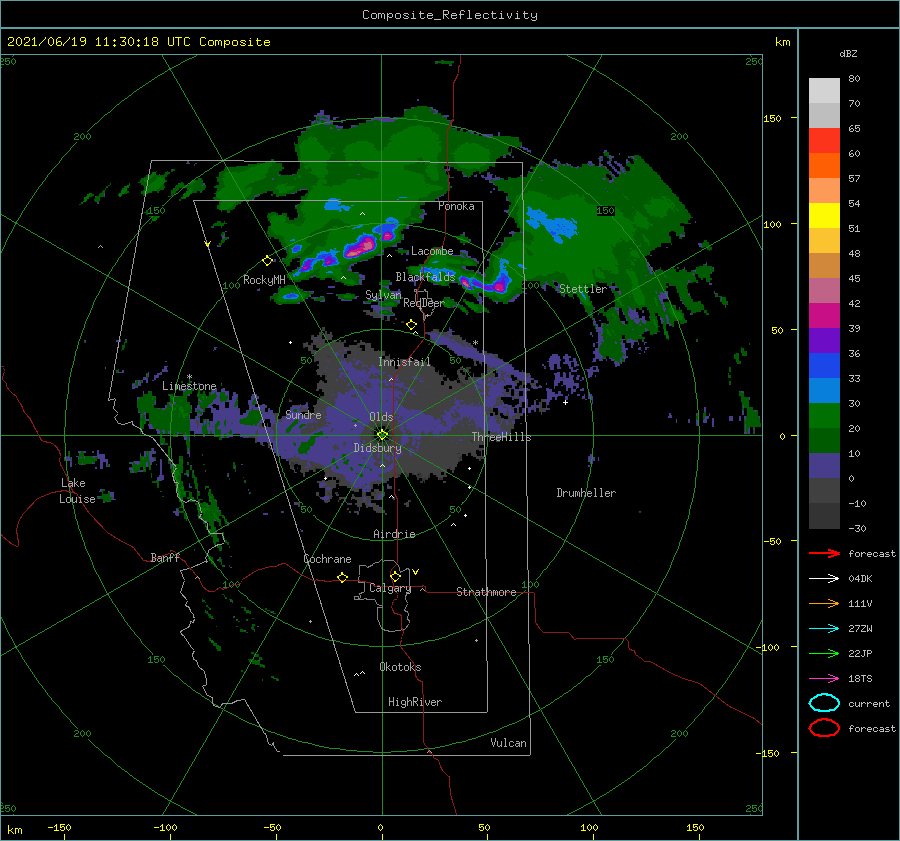This screenshot has width=900, height=841.
Task: Click the Composite_Reflectivity title
Action: pyautogui.click(x=450, y=15)
